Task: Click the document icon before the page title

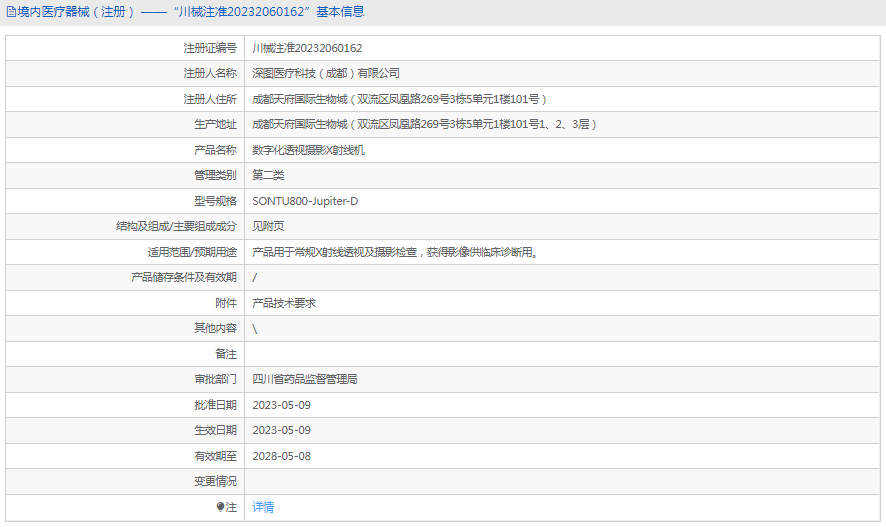Action: 11,12
